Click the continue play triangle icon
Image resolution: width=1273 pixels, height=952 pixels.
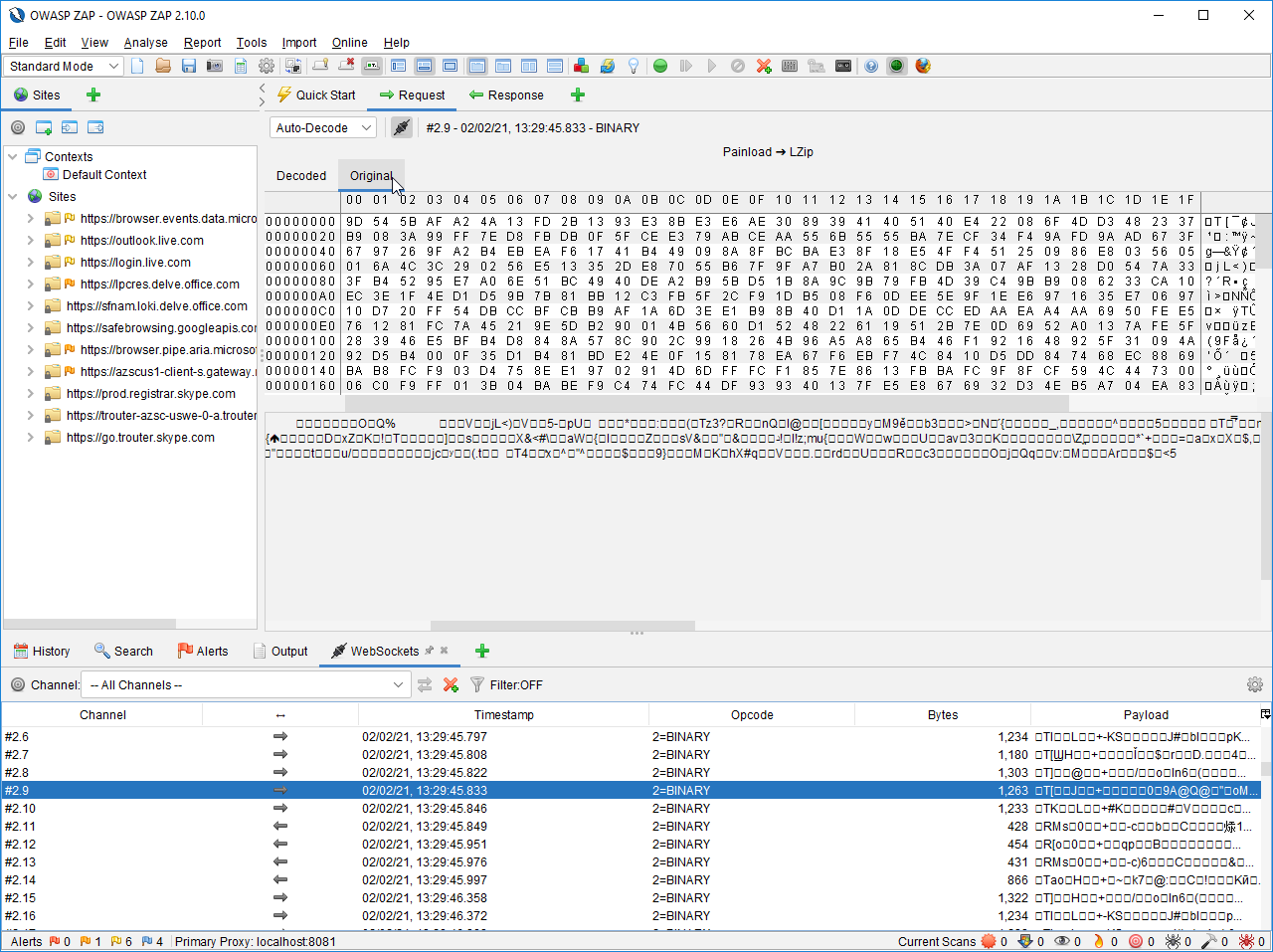712,66
